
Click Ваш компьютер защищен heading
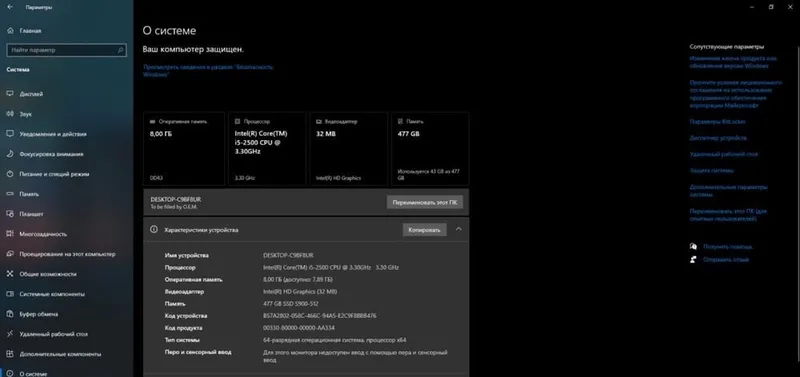(x=193, y=49)
